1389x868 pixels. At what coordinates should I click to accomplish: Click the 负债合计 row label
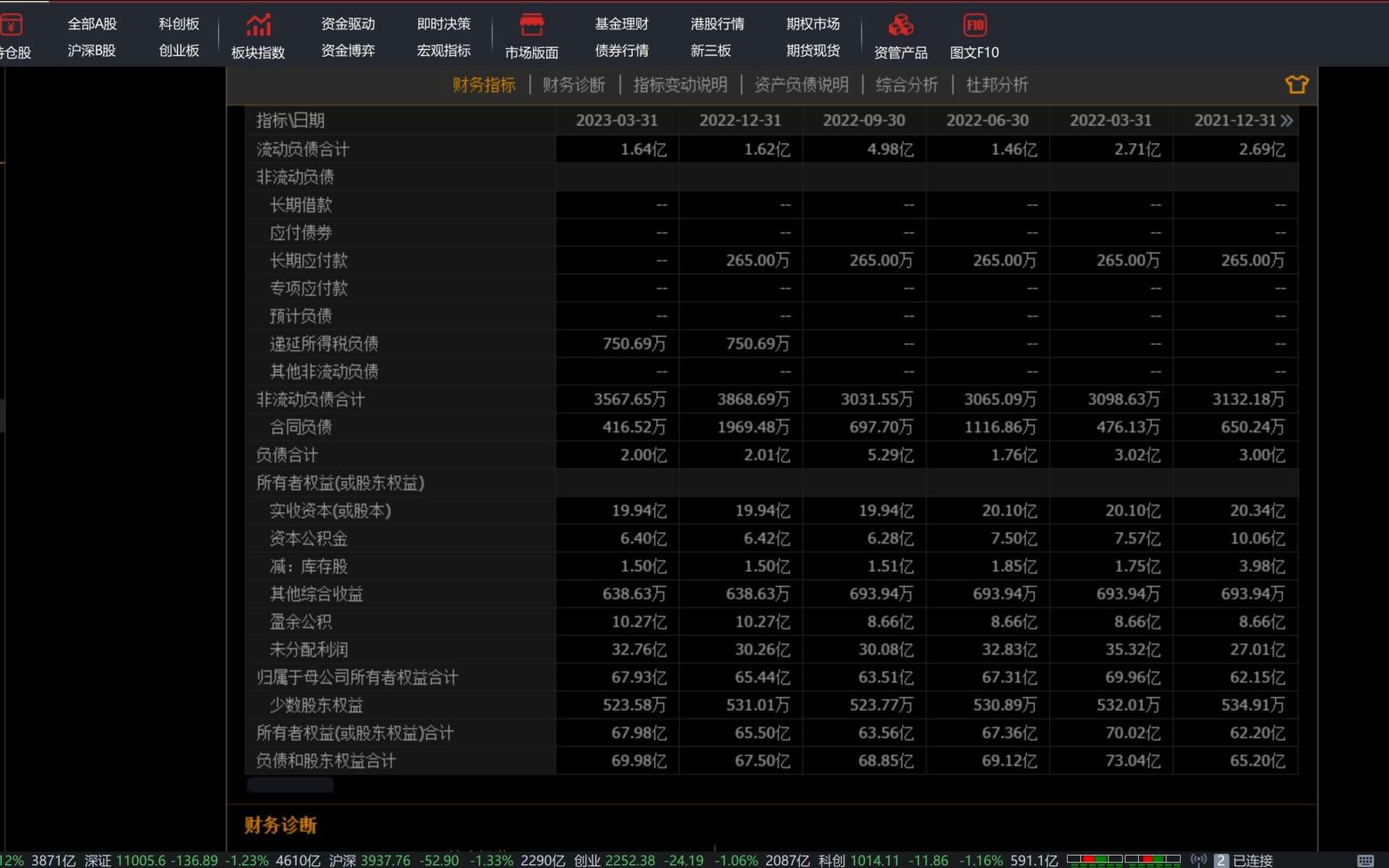287,454
